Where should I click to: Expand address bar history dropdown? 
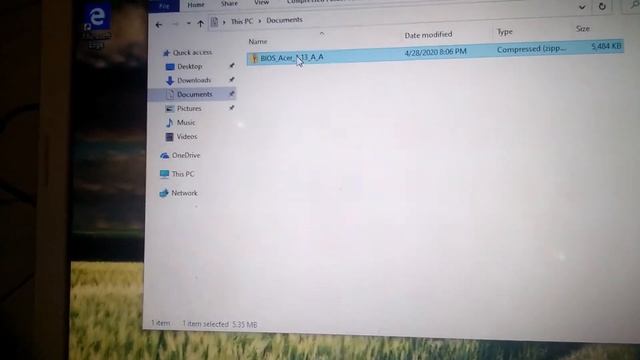(x=582, y=7)
